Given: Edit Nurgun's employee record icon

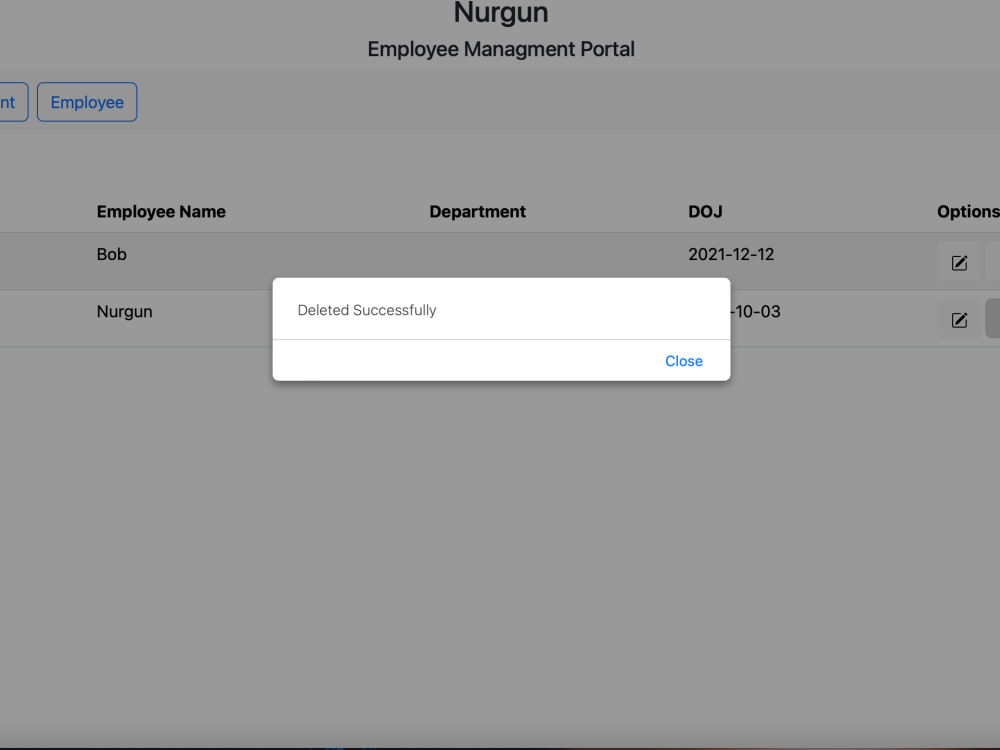Looking at the screenshot, I should coord(959,319).
